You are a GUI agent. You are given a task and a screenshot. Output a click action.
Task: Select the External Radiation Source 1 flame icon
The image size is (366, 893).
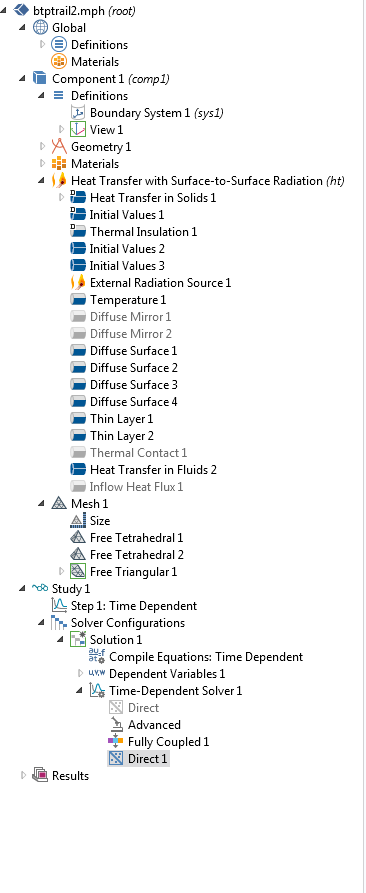(77, 282)
